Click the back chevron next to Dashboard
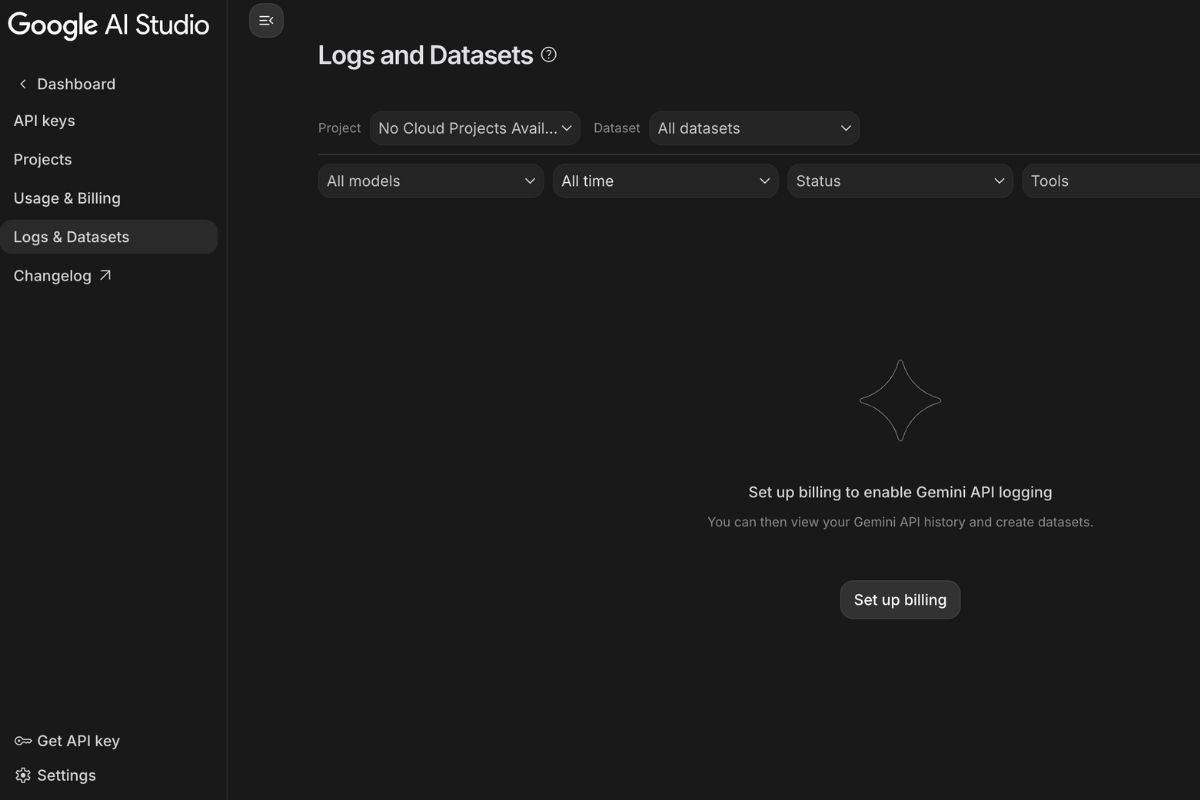 (22, 84)
